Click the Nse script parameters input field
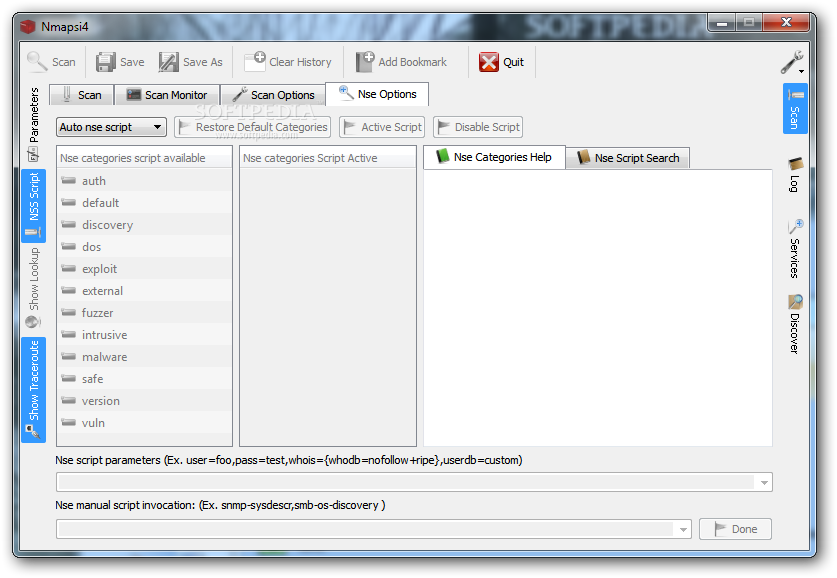Screen dimensions: 837x578 (407, 482)
